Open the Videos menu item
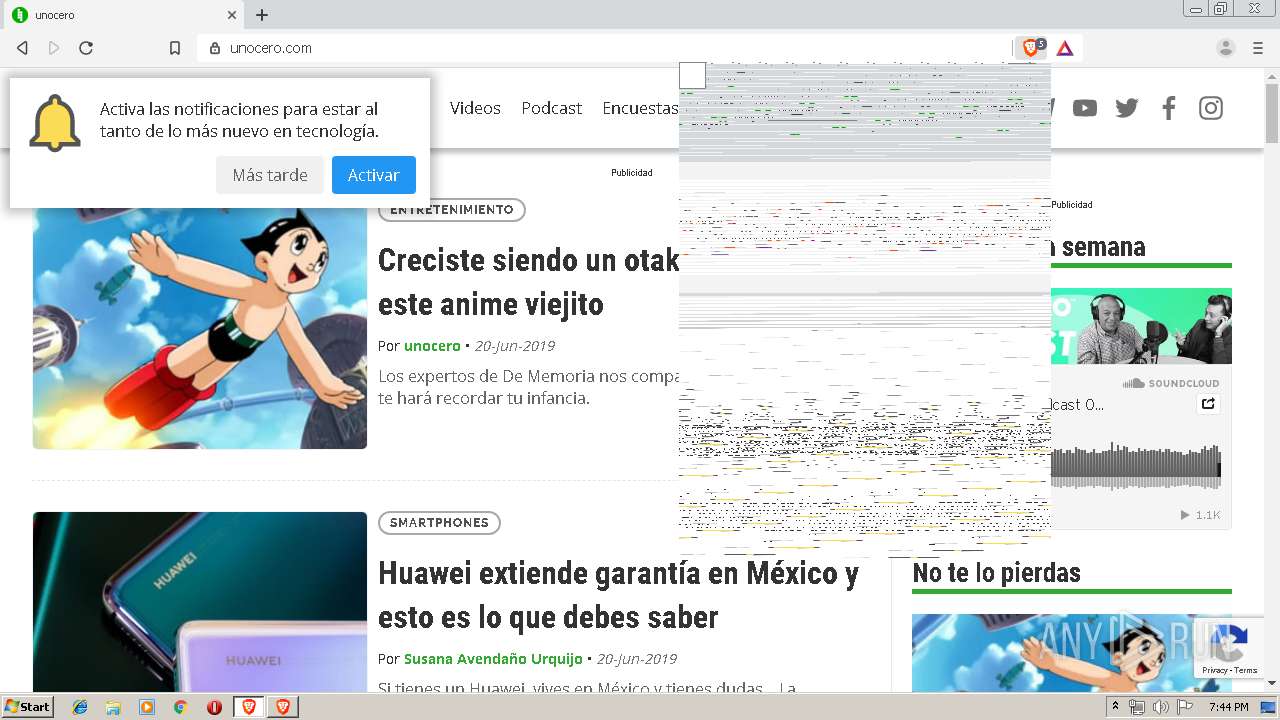This screenshot has height=720, width=1280. [475, 108]
